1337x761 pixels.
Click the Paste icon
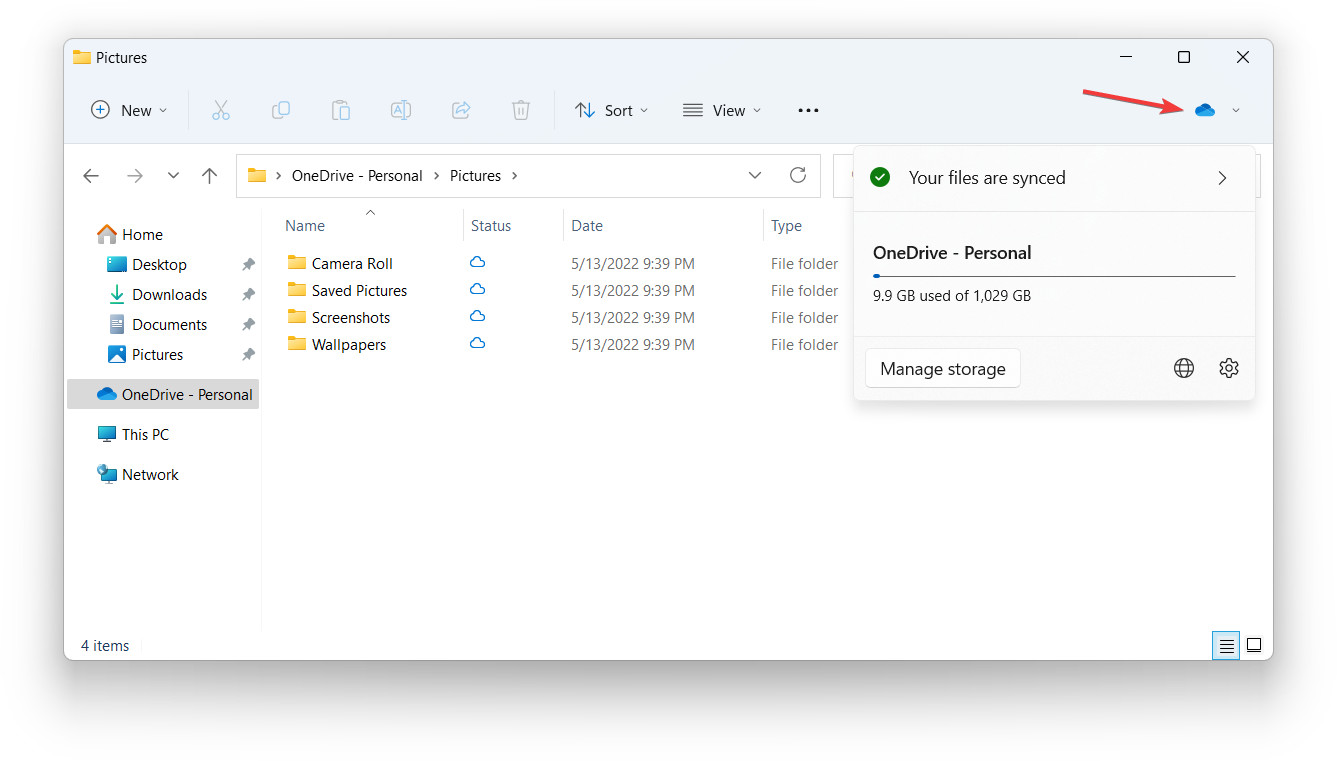coord(340,110)
